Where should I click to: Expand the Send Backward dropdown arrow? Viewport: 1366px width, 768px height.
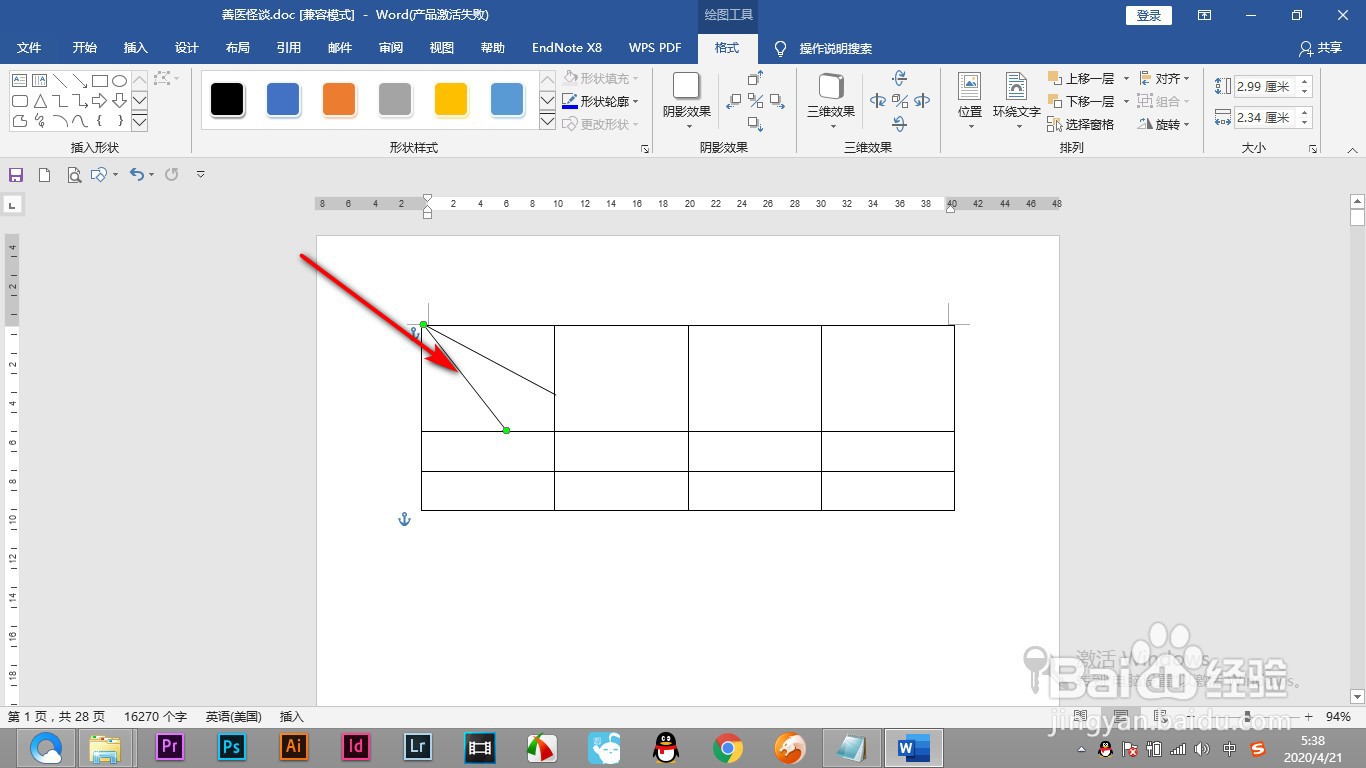1126,101
